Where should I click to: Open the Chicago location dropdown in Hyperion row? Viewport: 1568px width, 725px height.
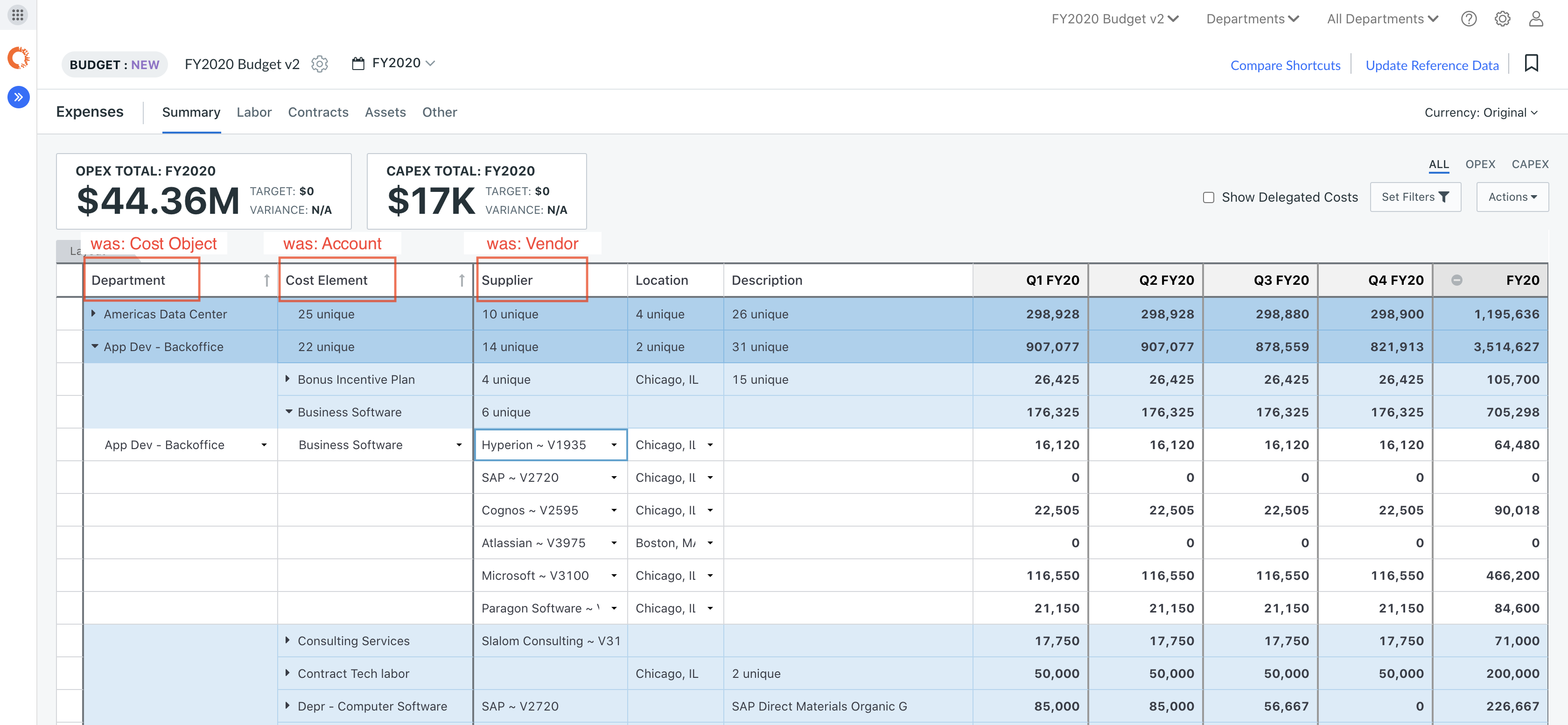(x=710, y=445)
